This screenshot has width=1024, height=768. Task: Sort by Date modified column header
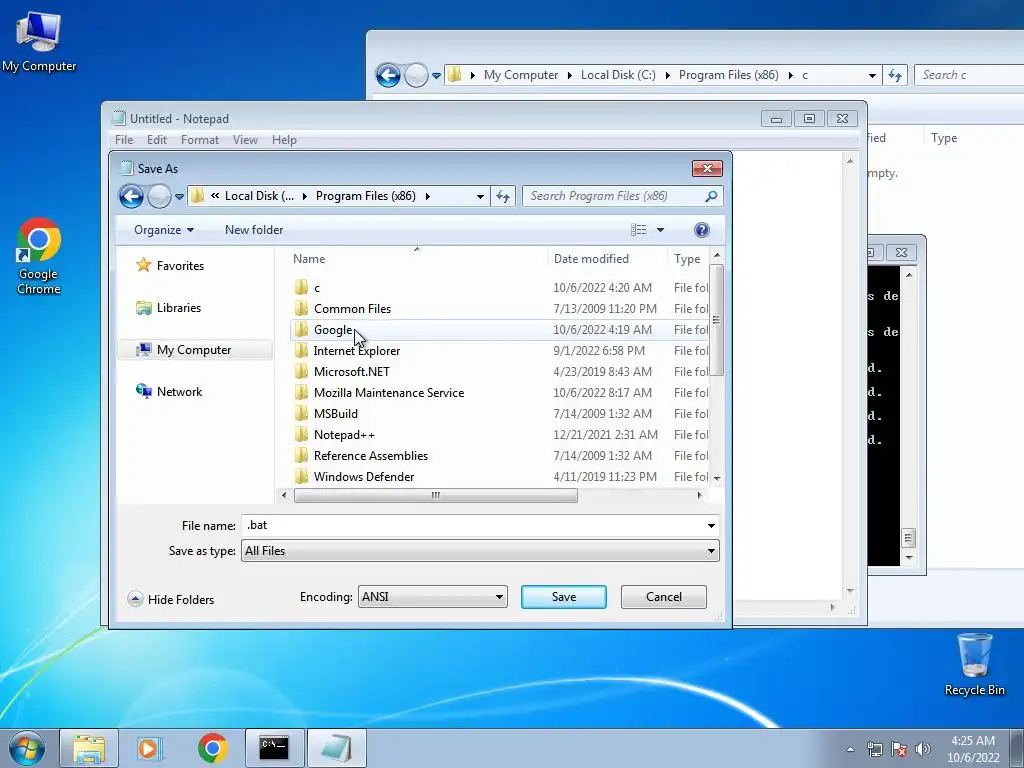(x=607, y=259)
